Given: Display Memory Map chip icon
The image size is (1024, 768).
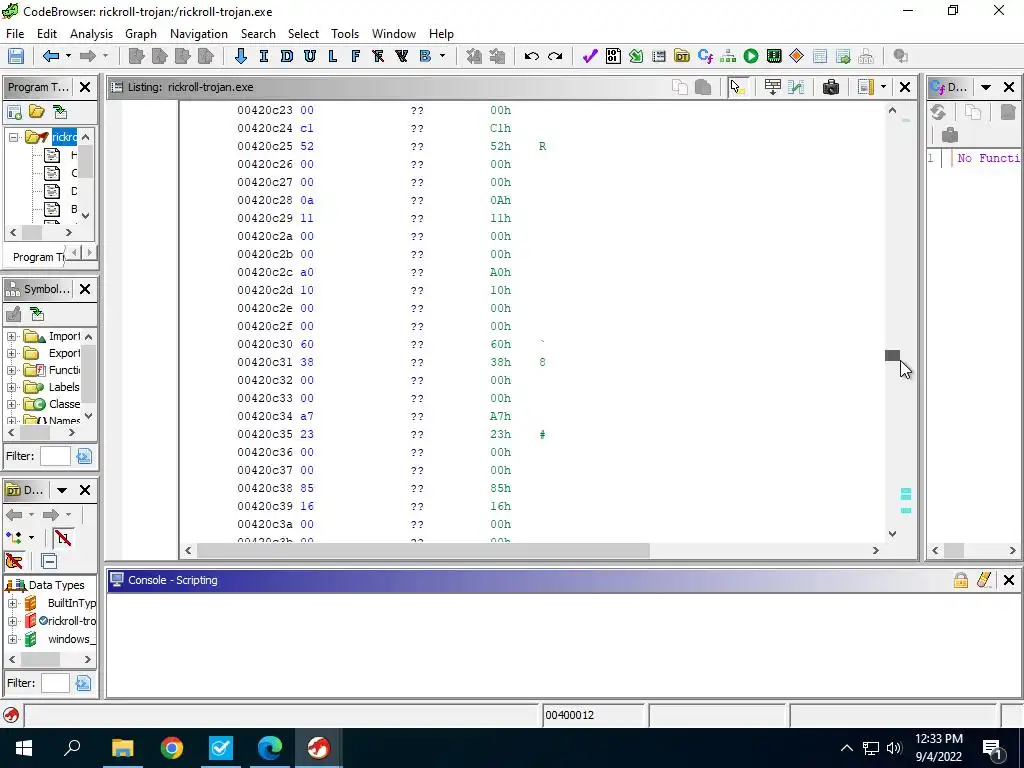Looking at the screenshot, I should (x=774, y=56).
